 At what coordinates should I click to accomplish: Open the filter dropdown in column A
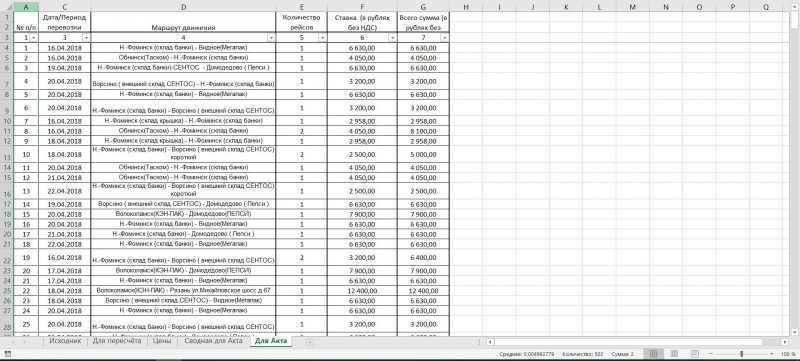(x=34, y=38)
